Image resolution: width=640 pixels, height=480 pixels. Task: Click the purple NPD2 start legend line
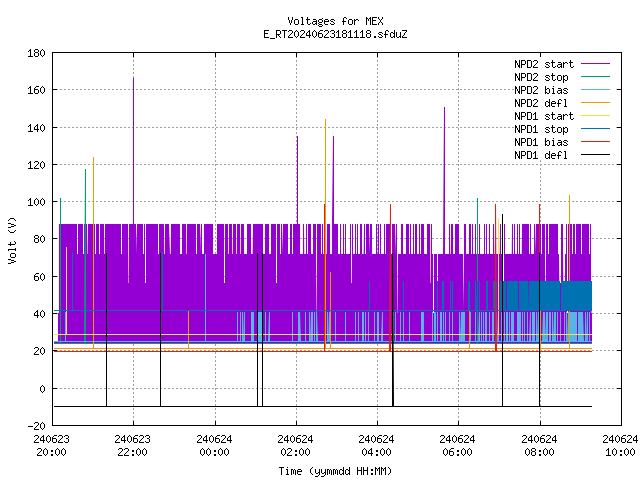pos(595,64)
